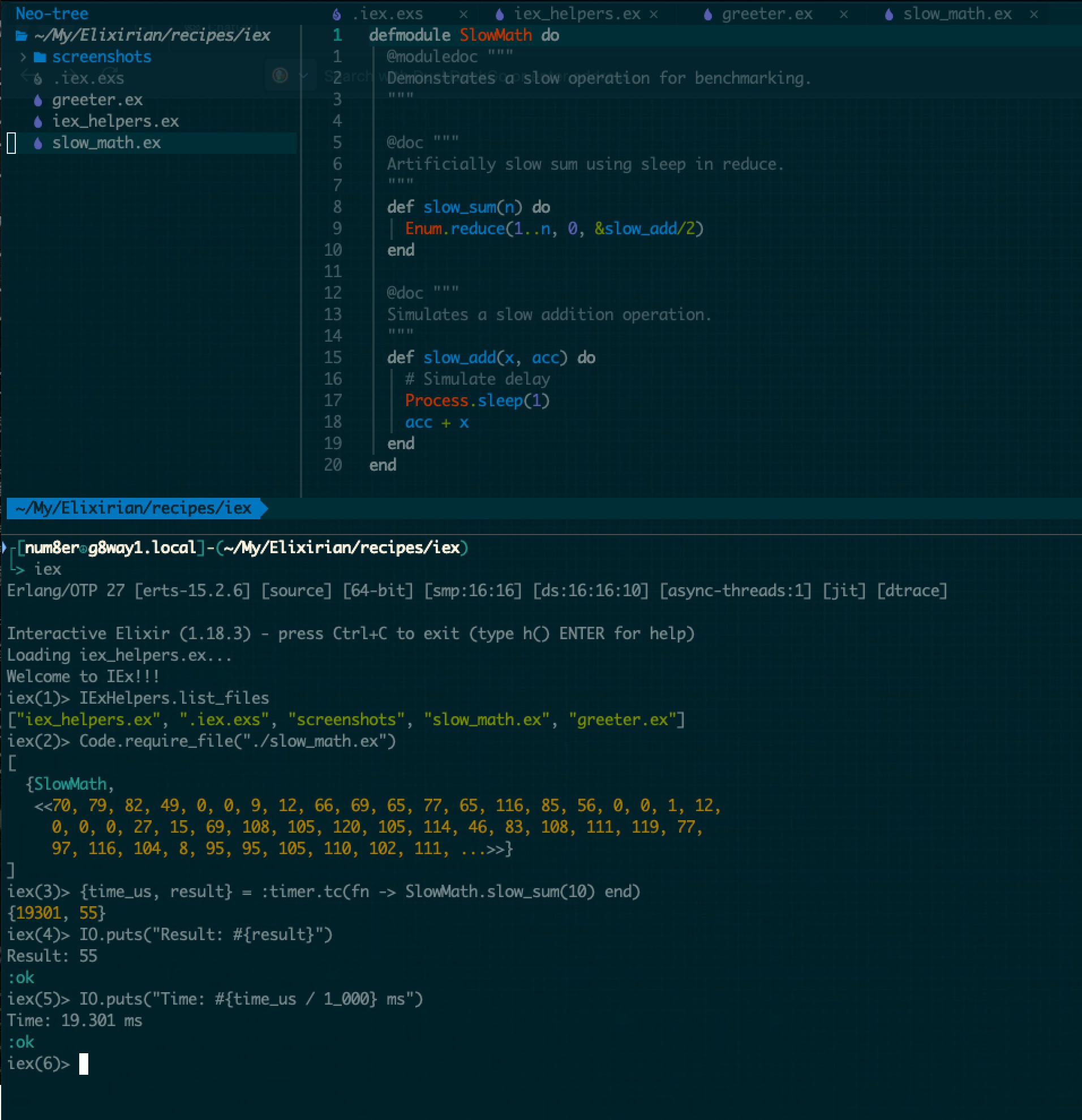Click the '@moduledoc' line
The width and height of the screenshot is (1082, 1120).
point(450,57)
